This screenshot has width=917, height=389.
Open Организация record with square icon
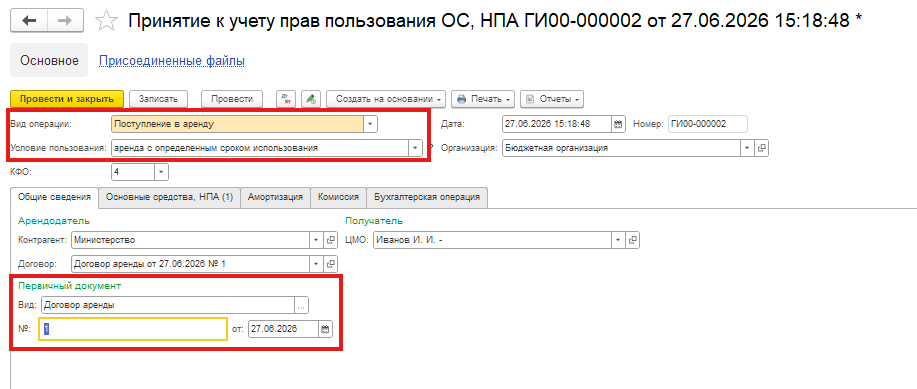tap(761, 149)
